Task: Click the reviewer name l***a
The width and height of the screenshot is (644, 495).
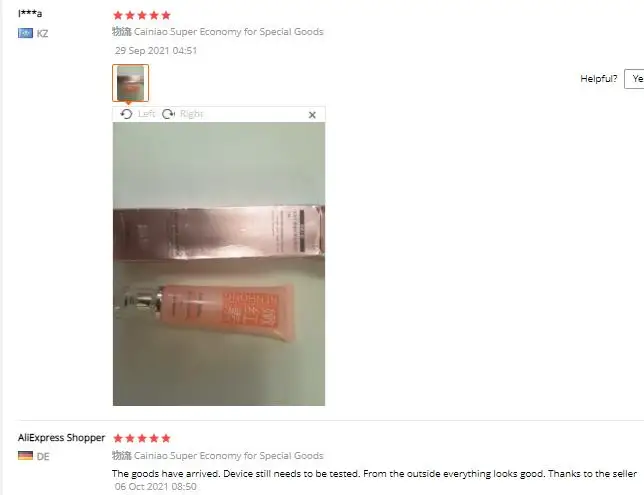Action: pyautogui.click(x=30, y=14)
